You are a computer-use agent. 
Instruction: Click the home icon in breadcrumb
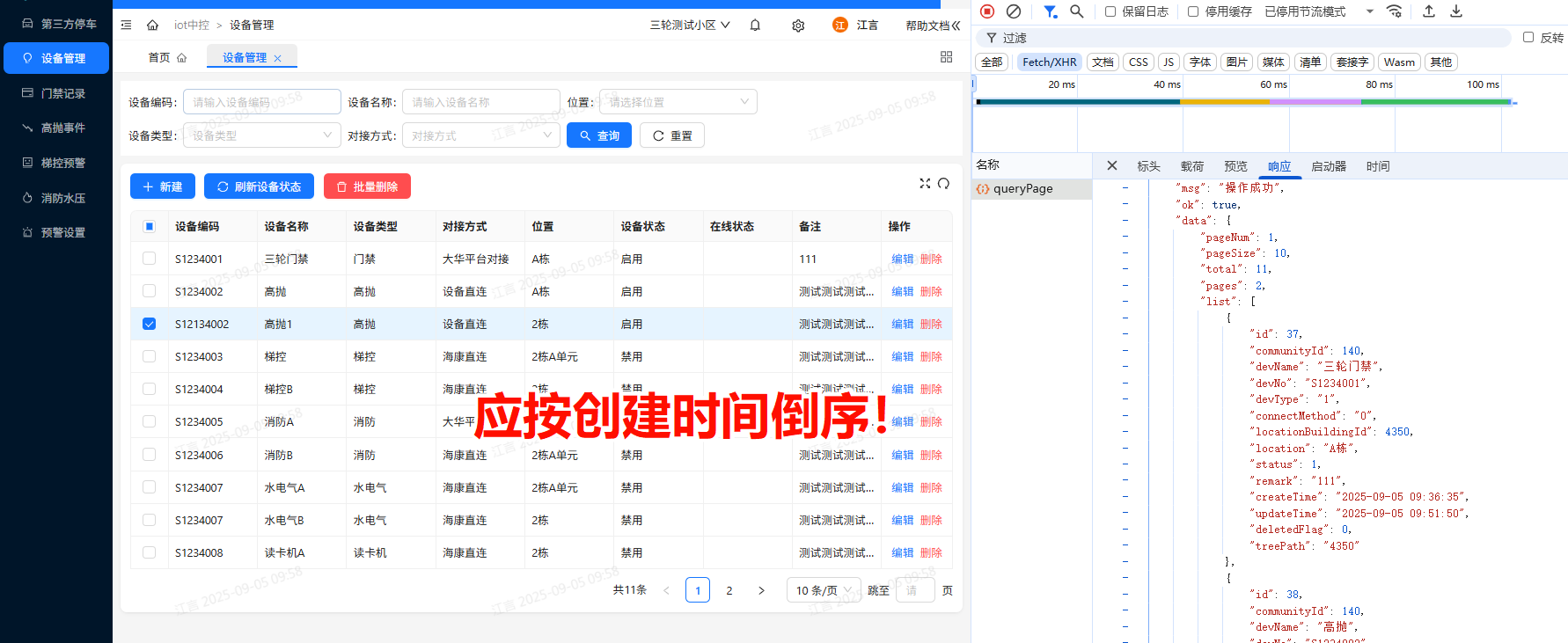152,26
